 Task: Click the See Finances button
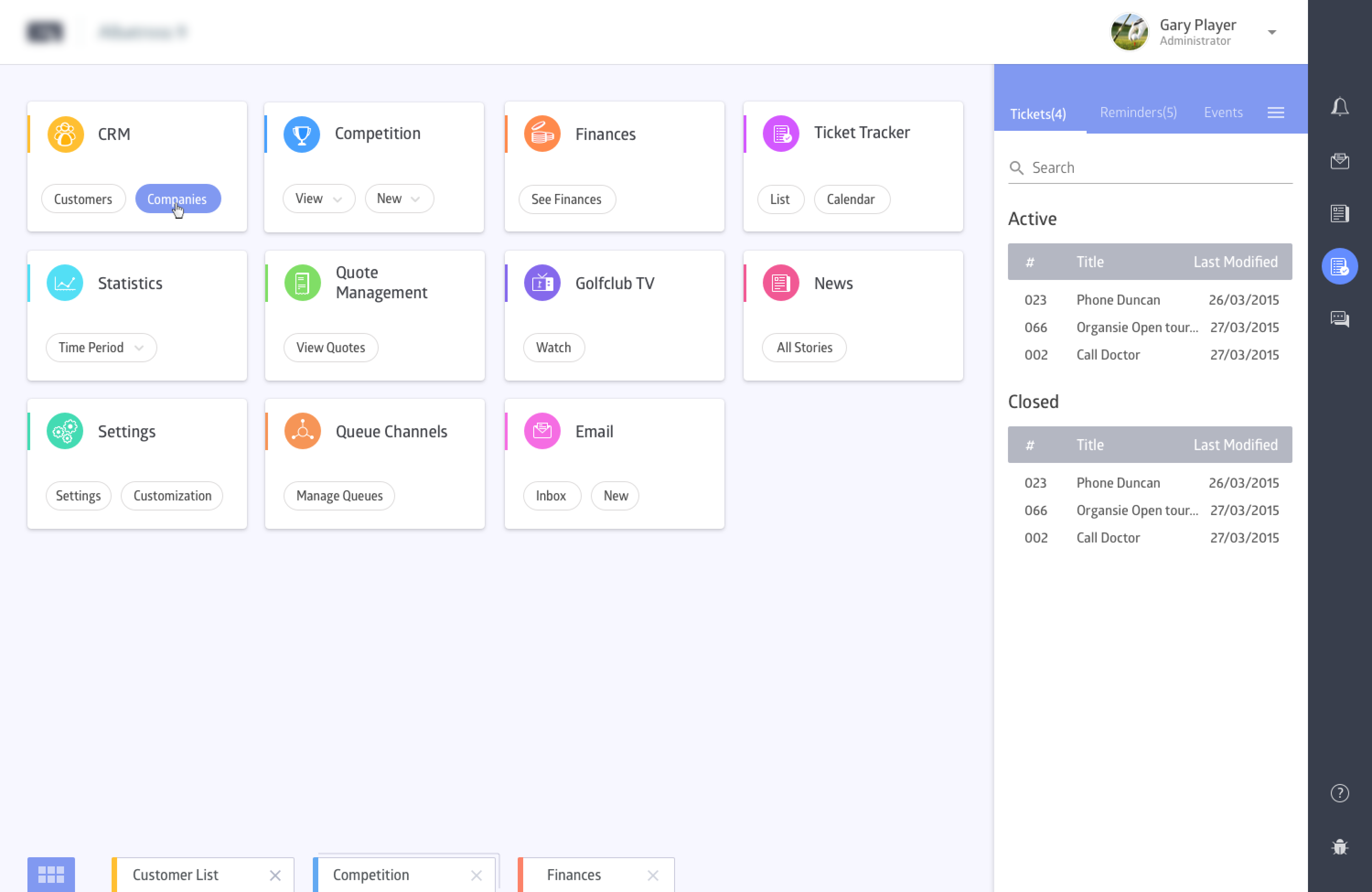566,199
